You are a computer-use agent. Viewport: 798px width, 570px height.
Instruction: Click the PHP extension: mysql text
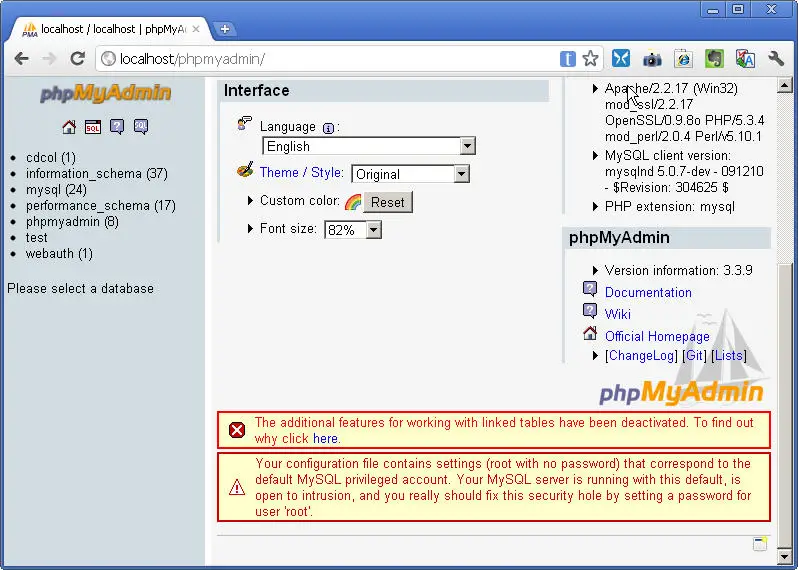click(670, 207)
